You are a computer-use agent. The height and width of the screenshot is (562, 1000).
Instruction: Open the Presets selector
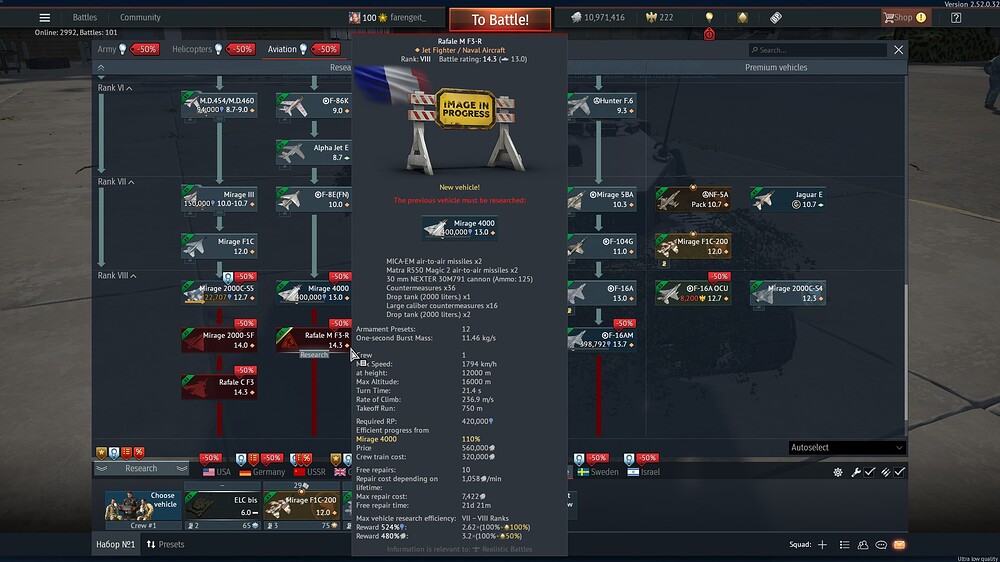pyautogui.click(x=165, y=545)
